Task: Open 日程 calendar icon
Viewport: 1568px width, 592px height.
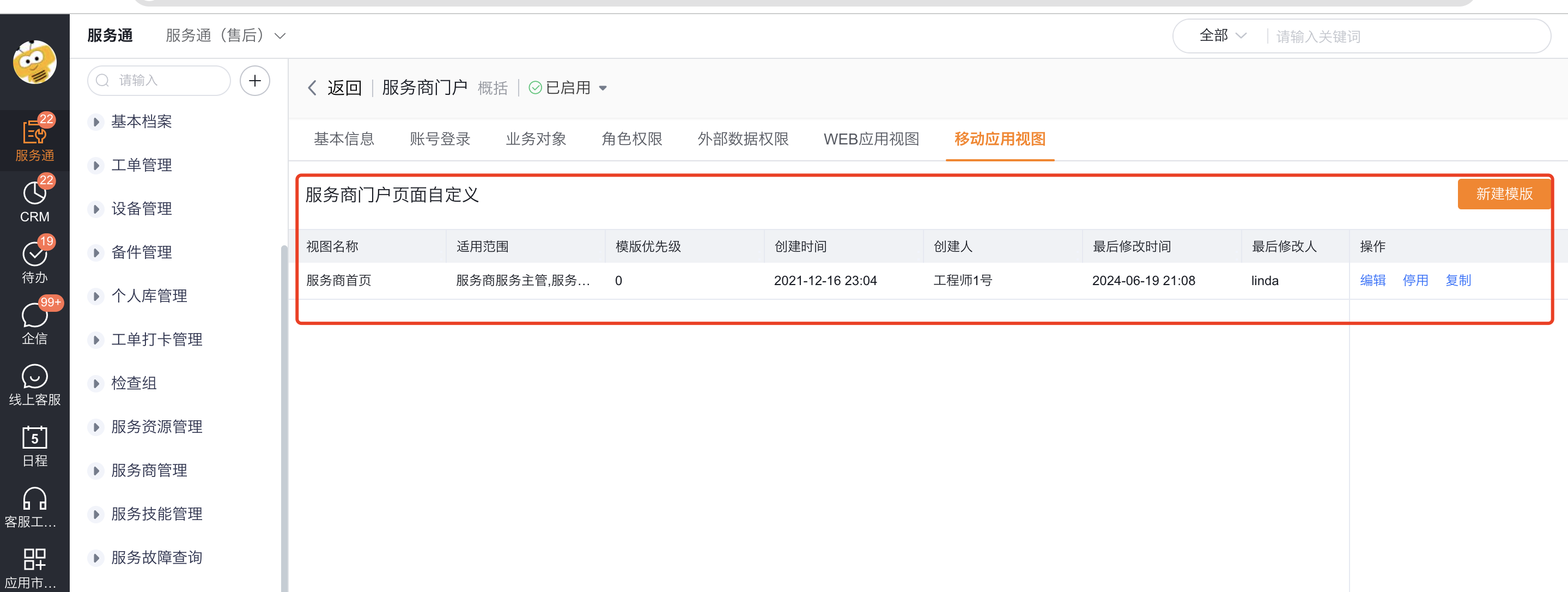Action: pos(35,446)
